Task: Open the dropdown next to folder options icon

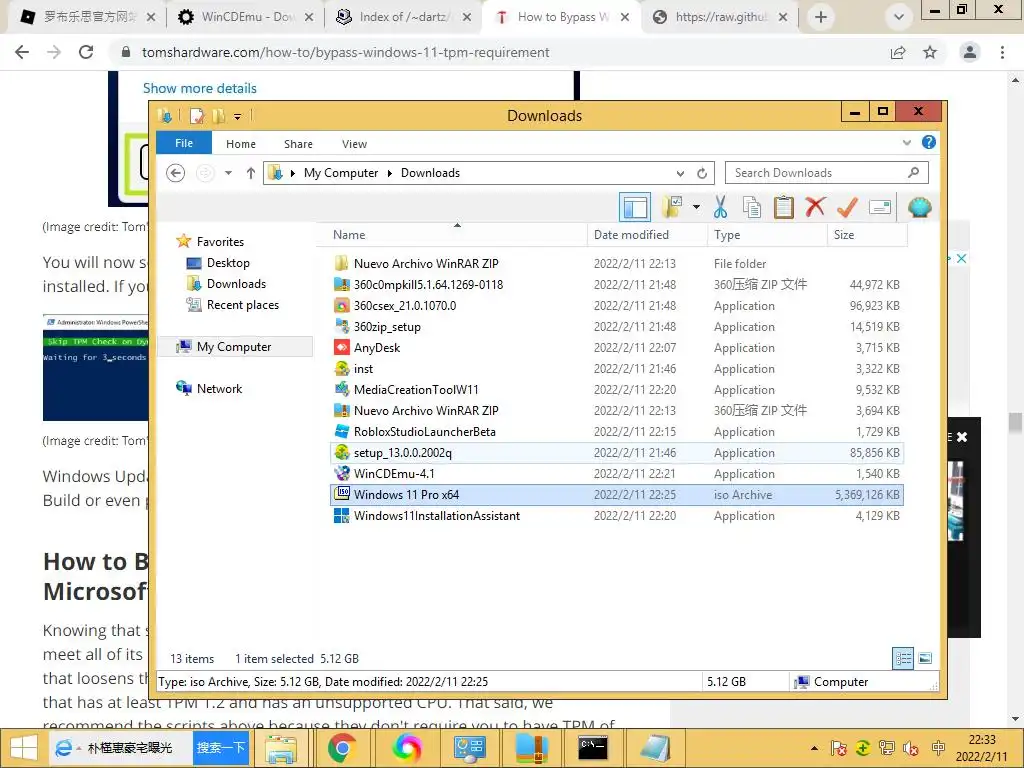Action: click(696, 208)
